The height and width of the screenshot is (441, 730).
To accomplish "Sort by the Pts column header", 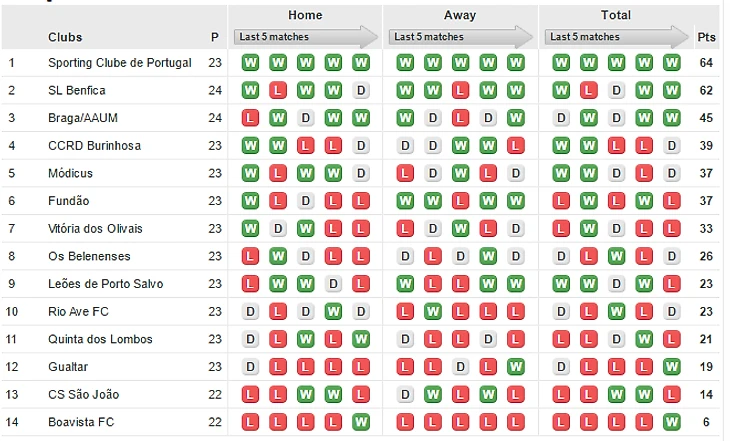I will (706, 37).
